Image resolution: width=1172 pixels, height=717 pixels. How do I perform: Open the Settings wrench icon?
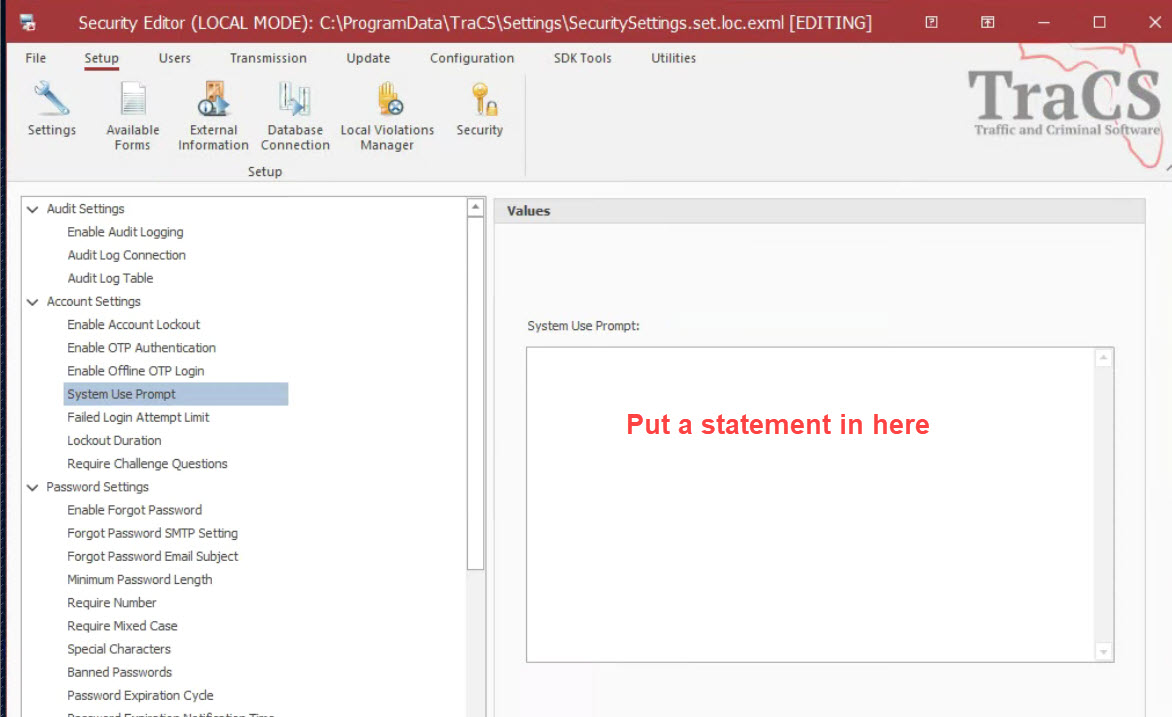coord(51,101)
